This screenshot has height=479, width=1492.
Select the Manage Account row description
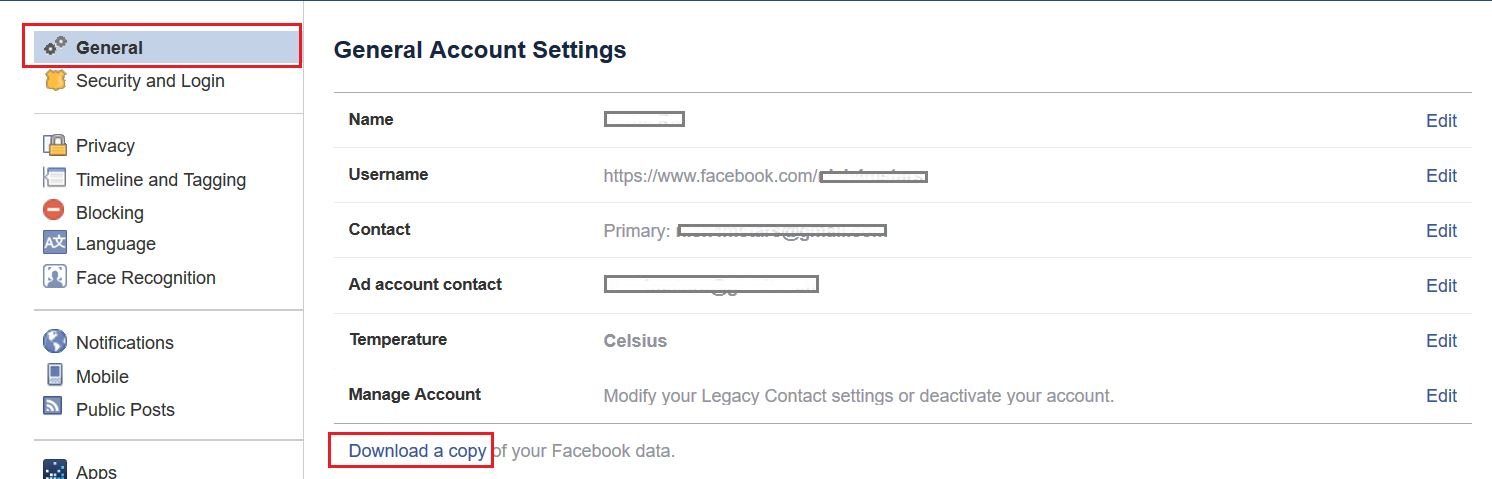pyautogui.click(x=858, y=396)
